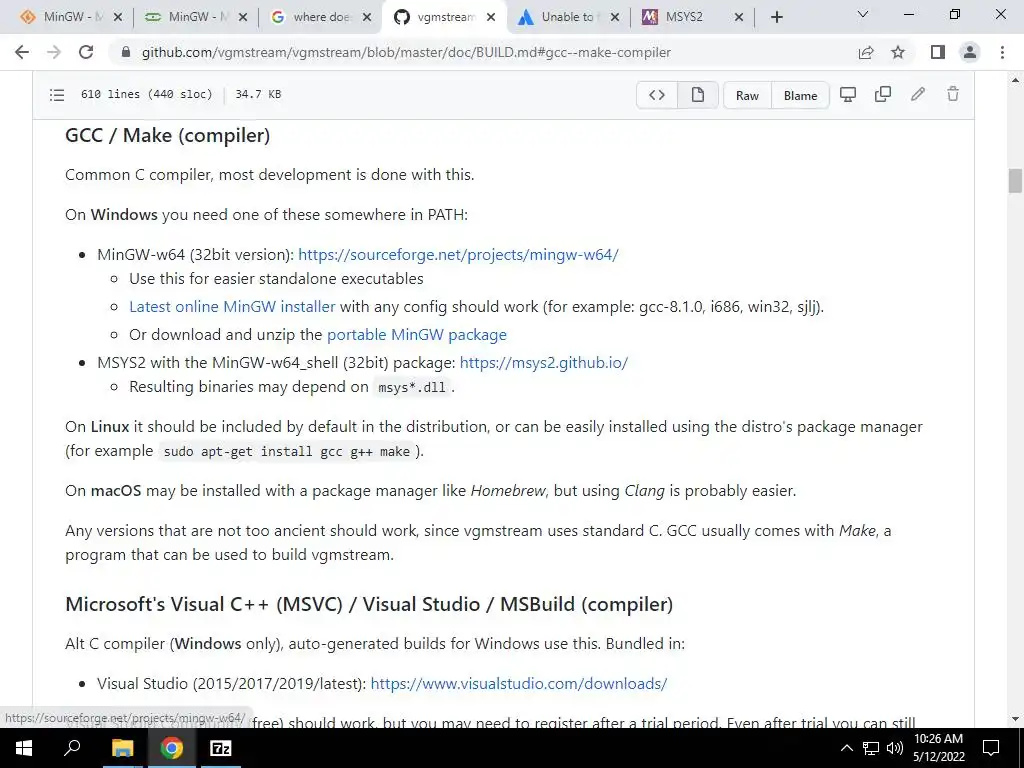The image size is (1024, 768).
Task: Open Windows taskbar search
Action: (x=72, y=748)
